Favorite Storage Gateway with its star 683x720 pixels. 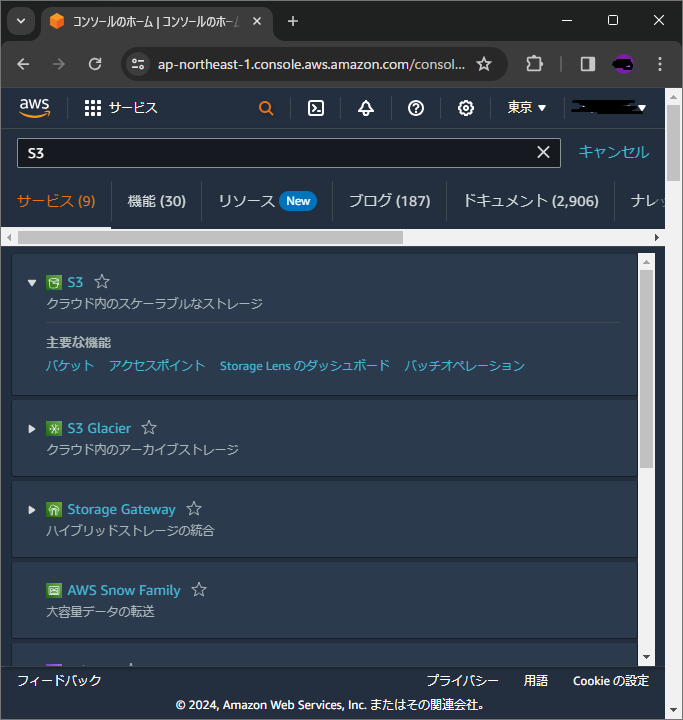coord(194,508)
